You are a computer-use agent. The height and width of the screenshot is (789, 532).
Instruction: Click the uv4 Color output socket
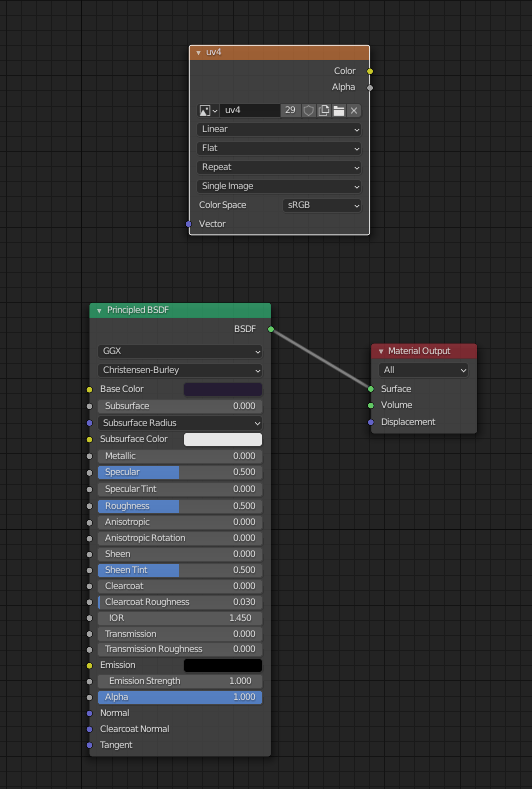click(x=370, y=71)
